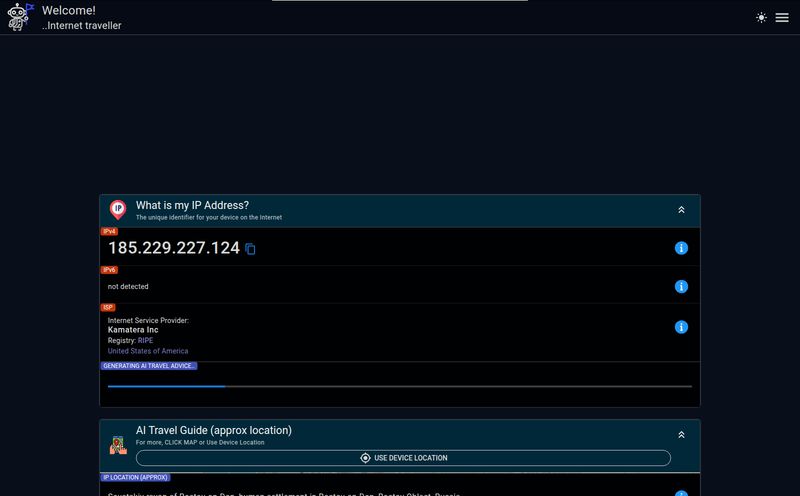The width and height of the screenshot is (800, 496).
Task: Copy the IPv4 address to clipboard
Action: 250,249
